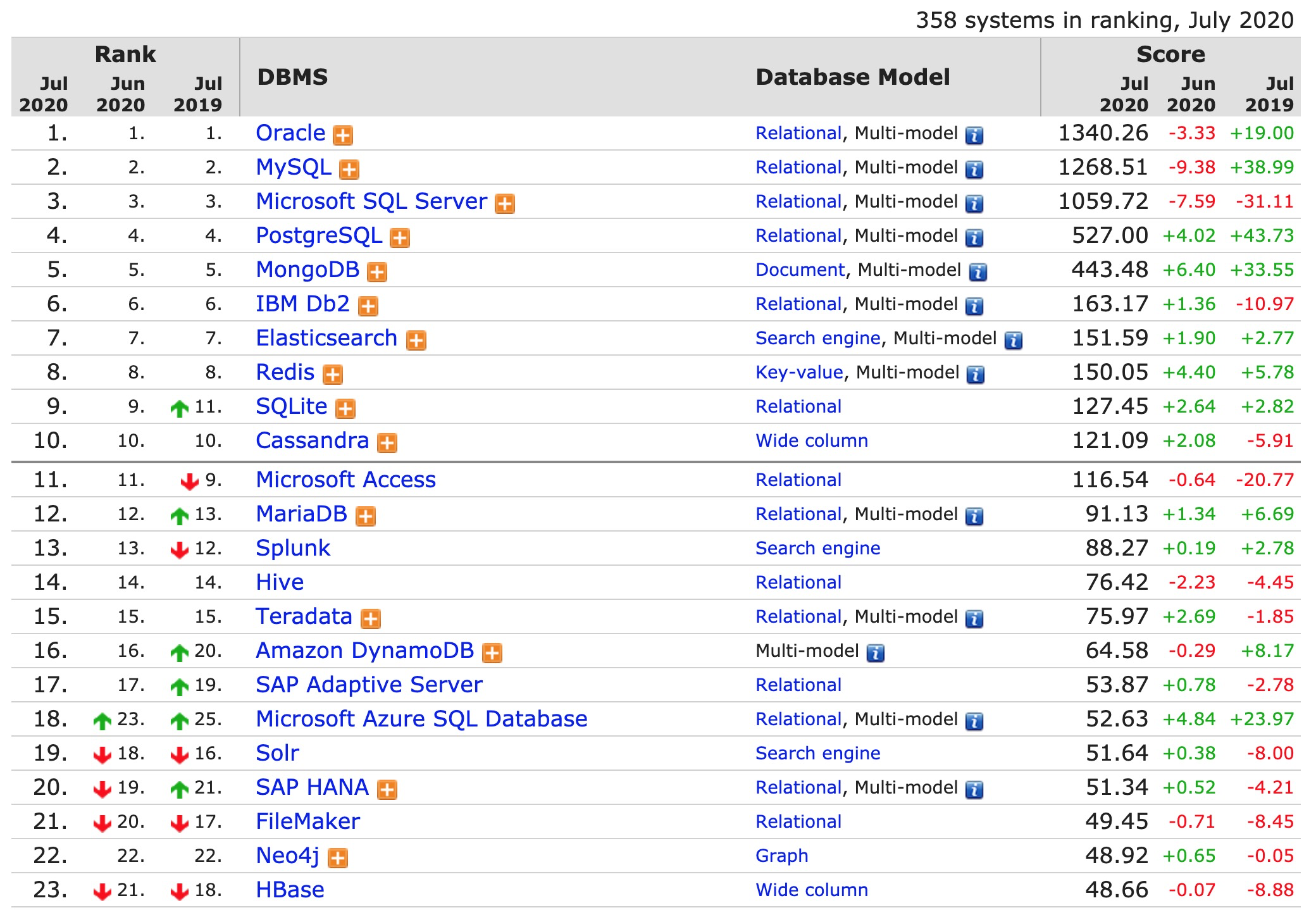This screenshot has width=1316, height=910.
Task: Open the HBase link
Action: pos(290,890)
